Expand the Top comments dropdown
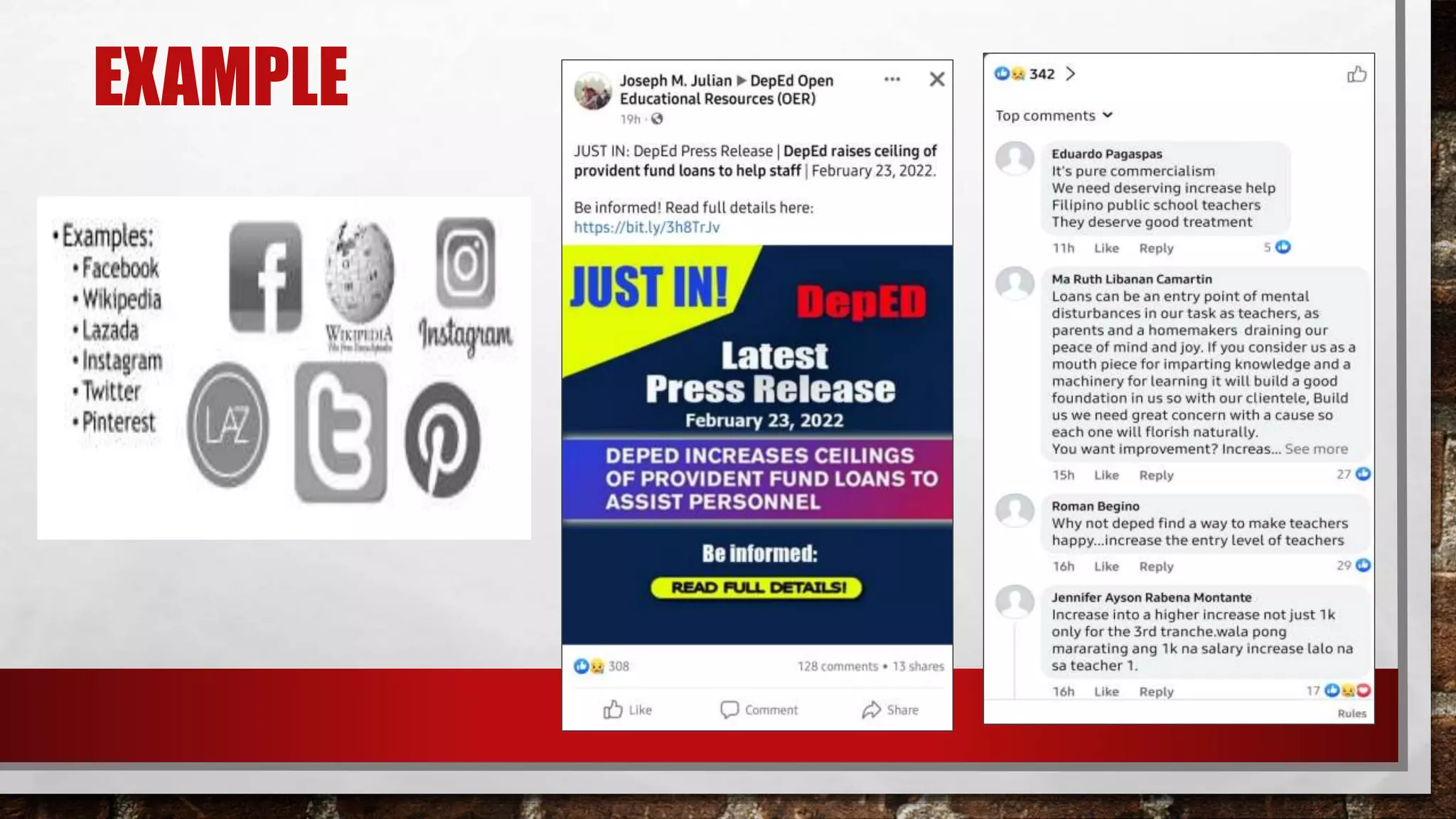The width and height of the screenshot is (1456, 819). pos(1054,115)
